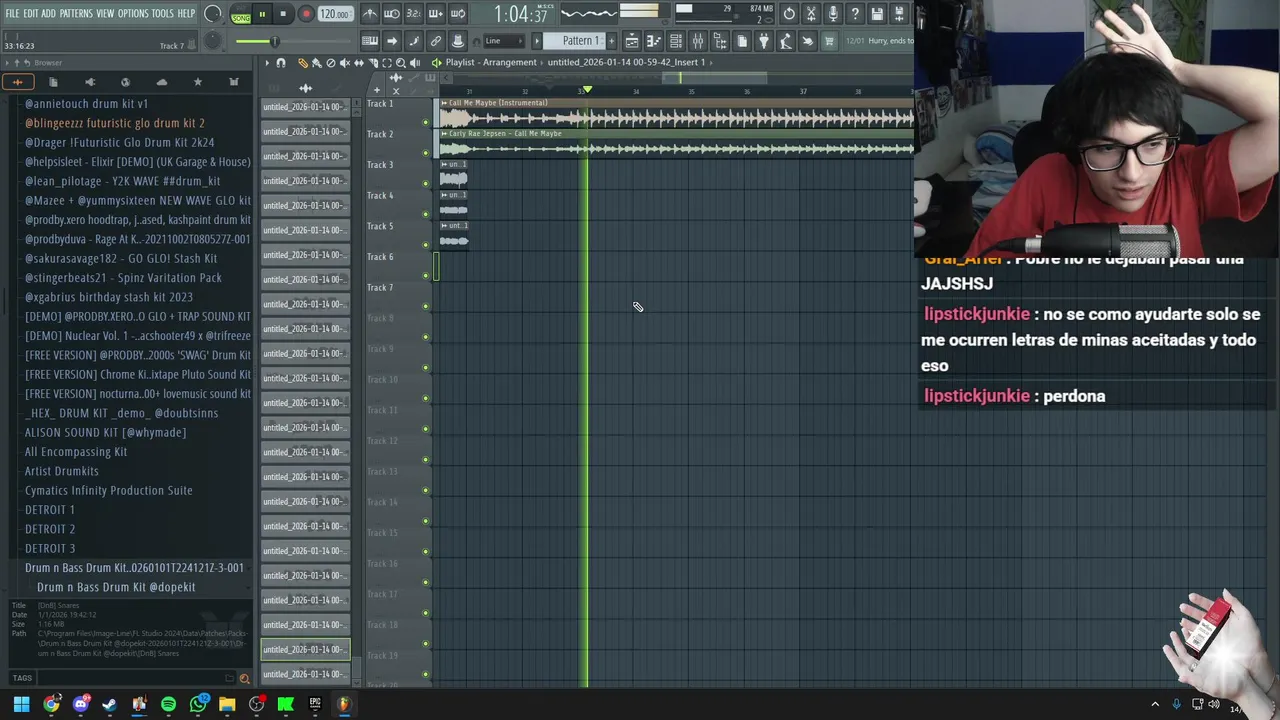The image size is (1280, 720).
Task: Open Spotify from the Windows taskbar
Action: (168, 704)
